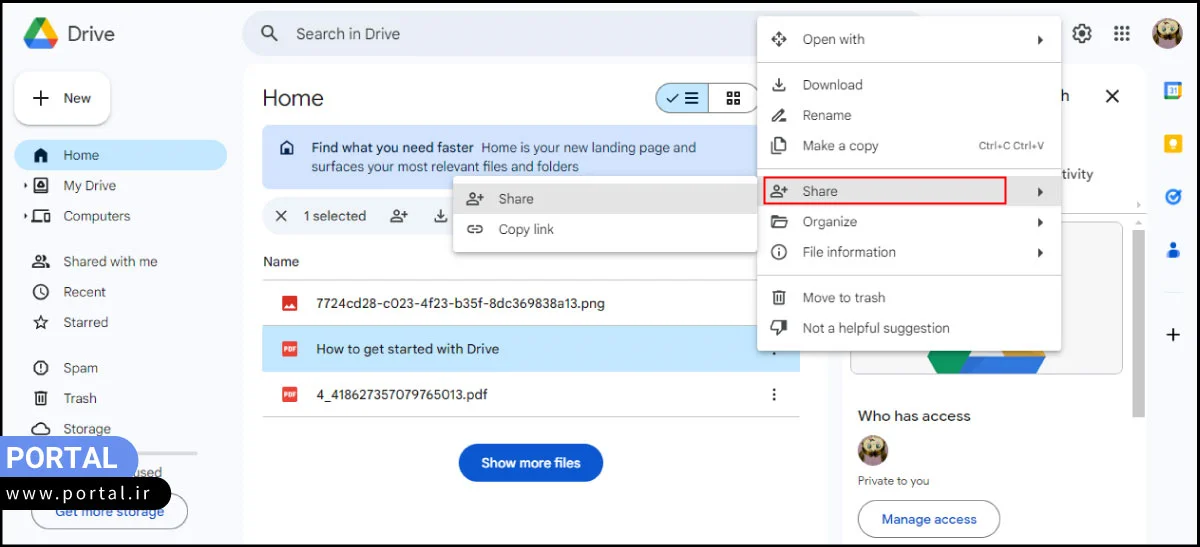Click the share person icon in selection toolbar

[x=399, y=216]
